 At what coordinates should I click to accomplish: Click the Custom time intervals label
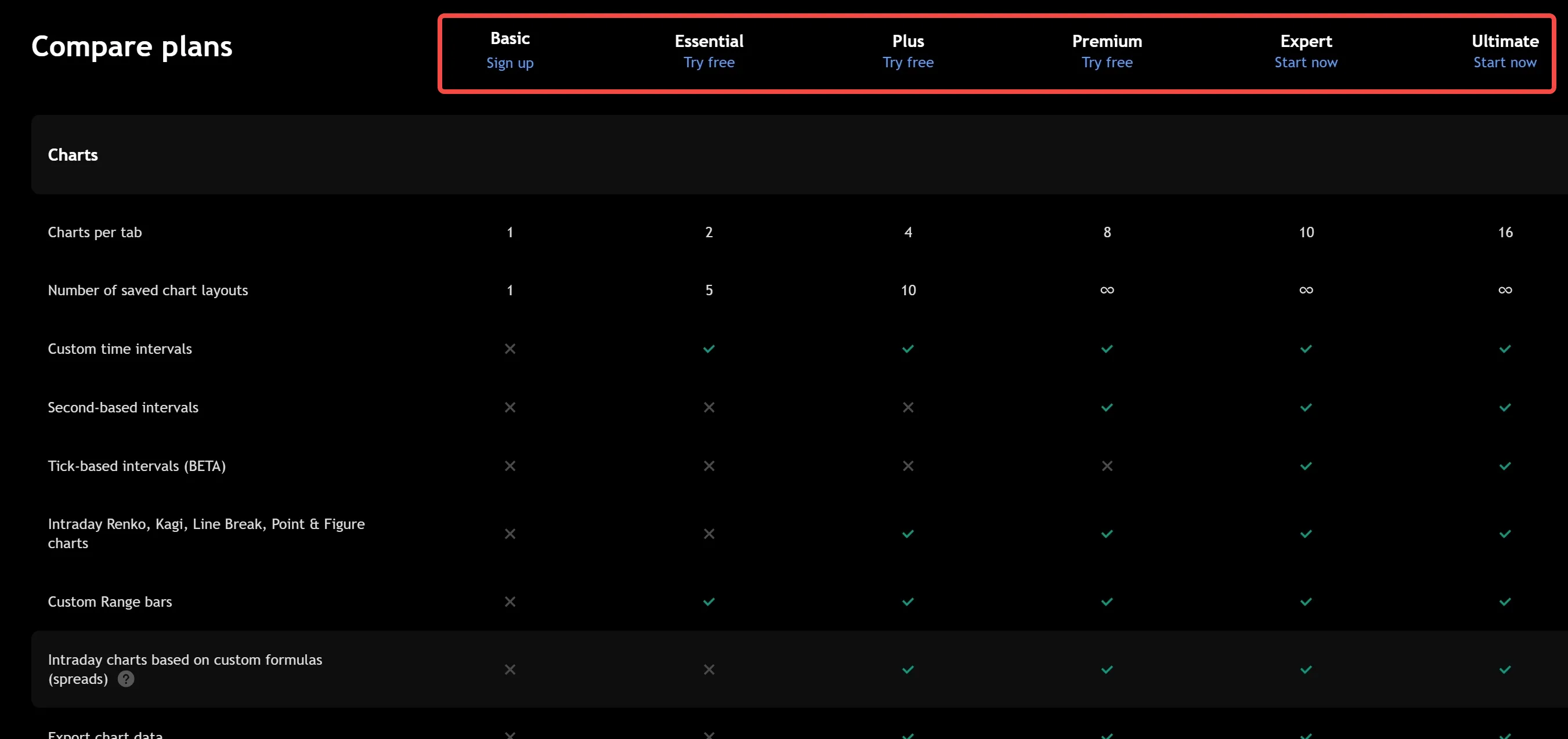click(x=120, y=349)
